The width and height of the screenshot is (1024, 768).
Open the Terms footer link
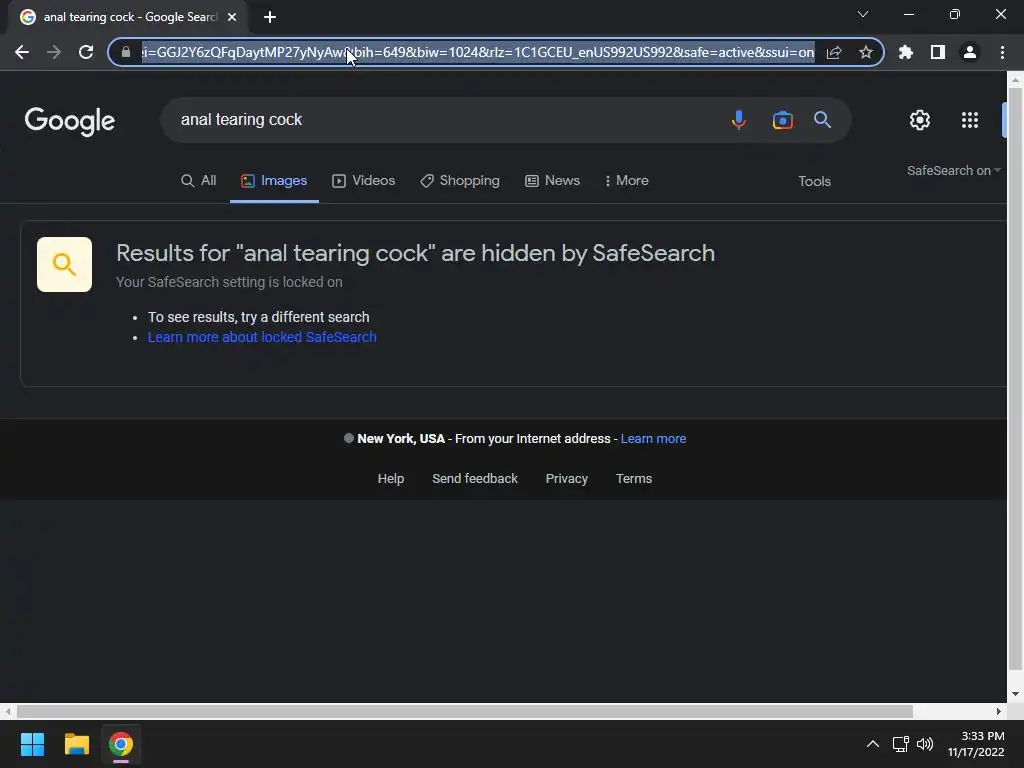click(633, 479)
